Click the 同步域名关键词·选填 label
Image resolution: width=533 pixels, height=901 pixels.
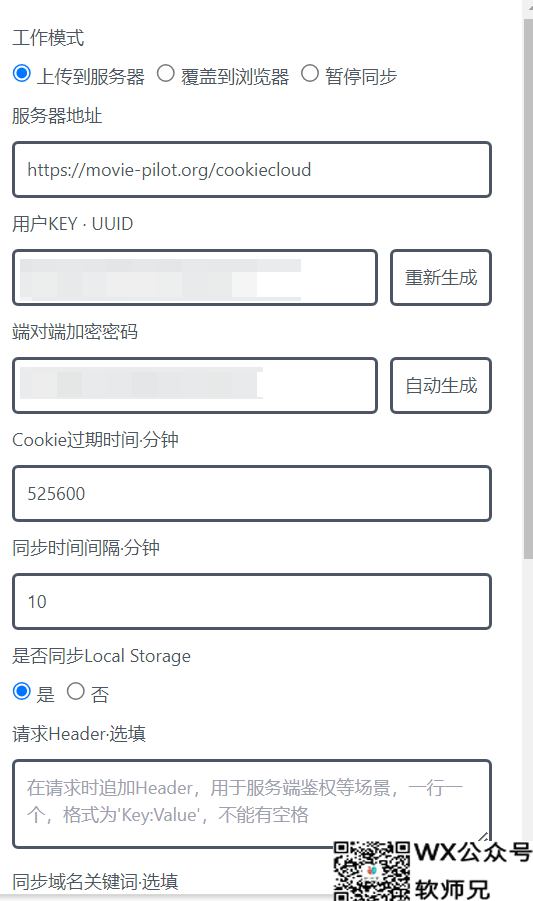point(95,881)
